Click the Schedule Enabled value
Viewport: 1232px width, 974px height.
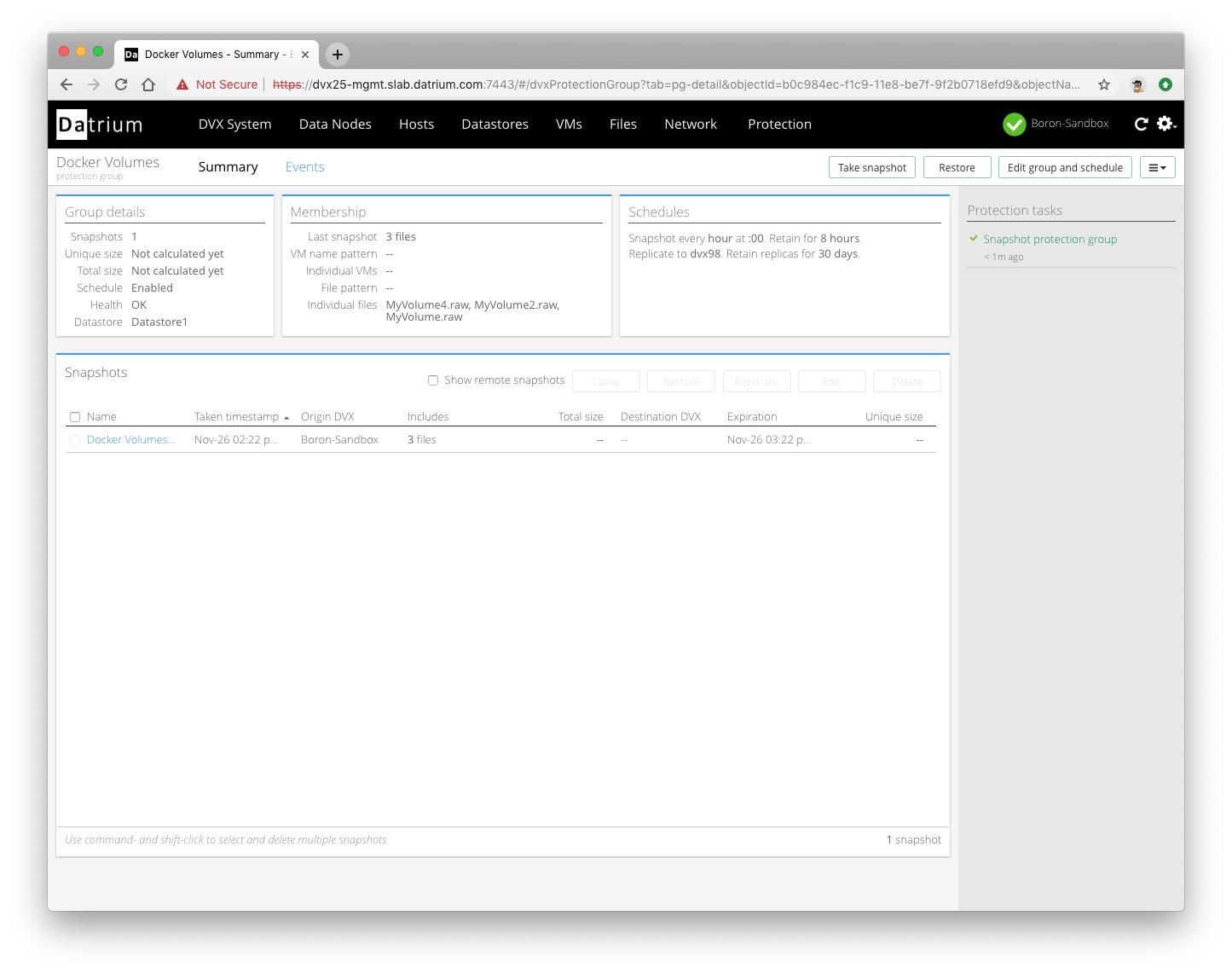click(x=152, y=288)
